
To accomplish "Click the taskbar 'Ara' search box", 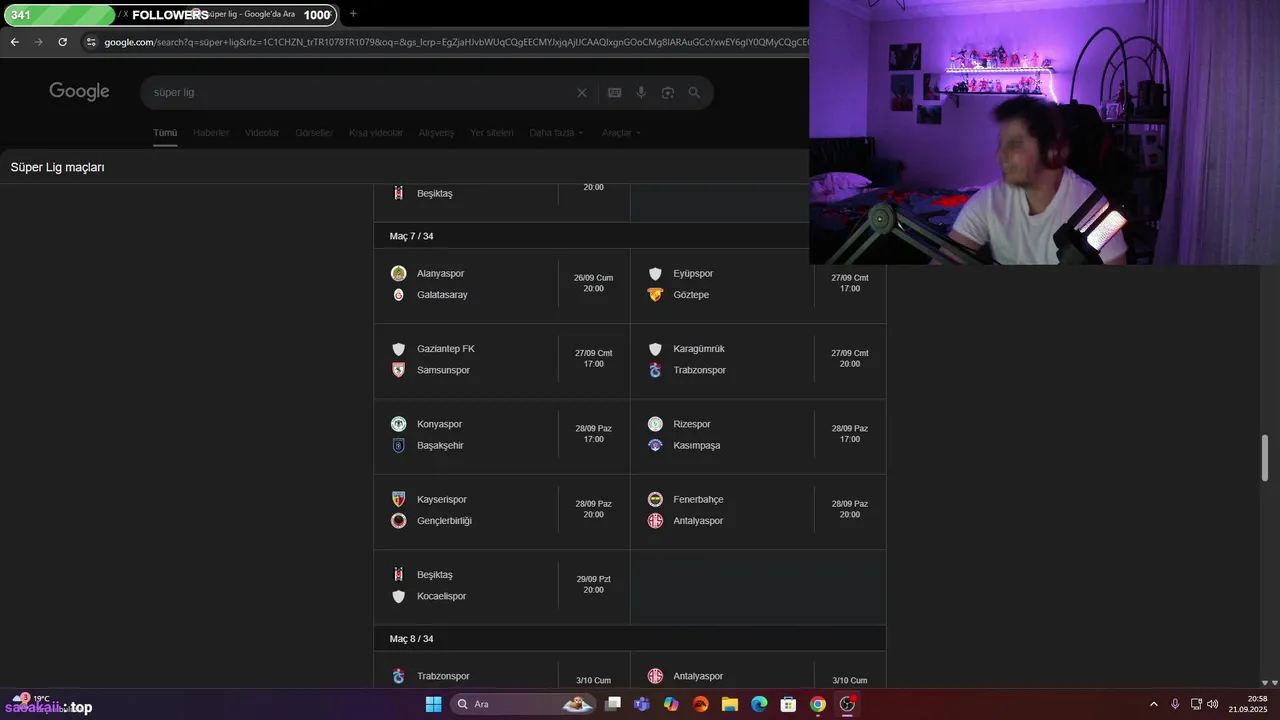I will click(523, 704).
